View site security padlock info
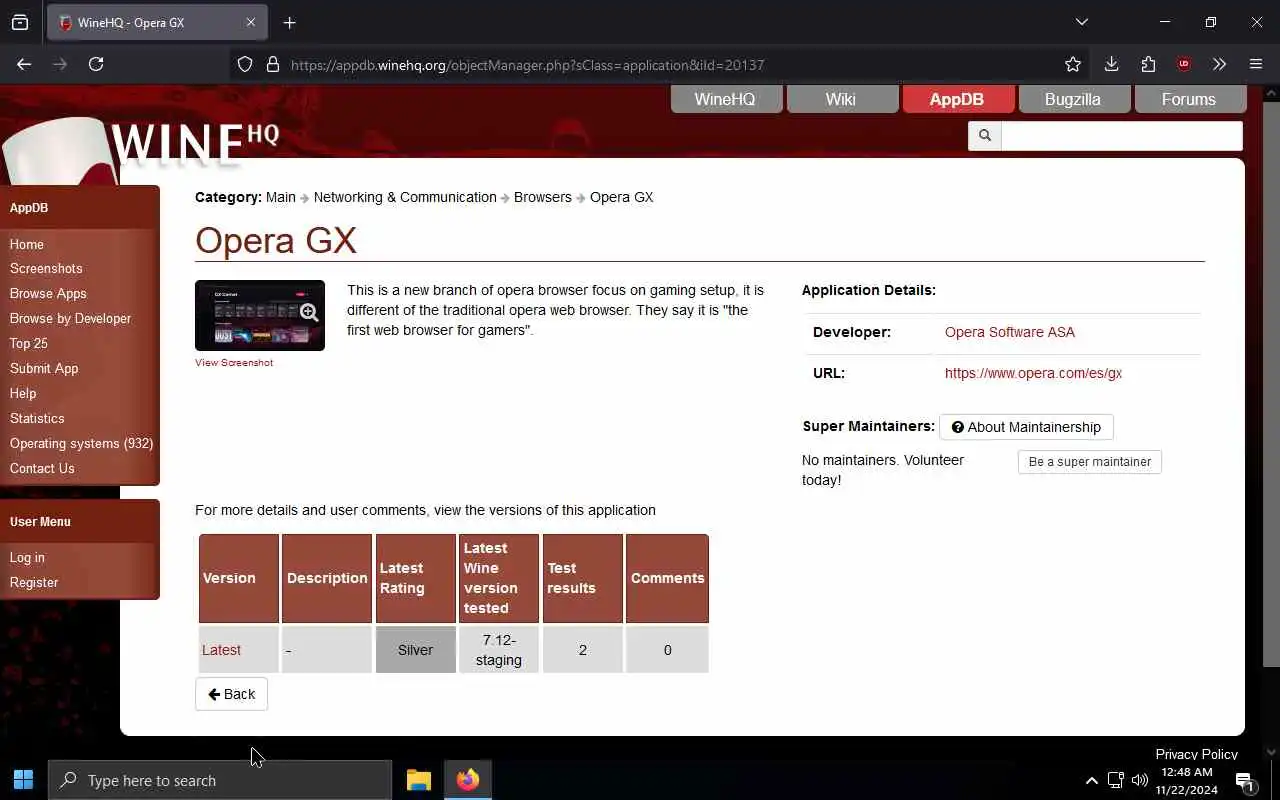Screen dimensions: 1280x800 272,64
